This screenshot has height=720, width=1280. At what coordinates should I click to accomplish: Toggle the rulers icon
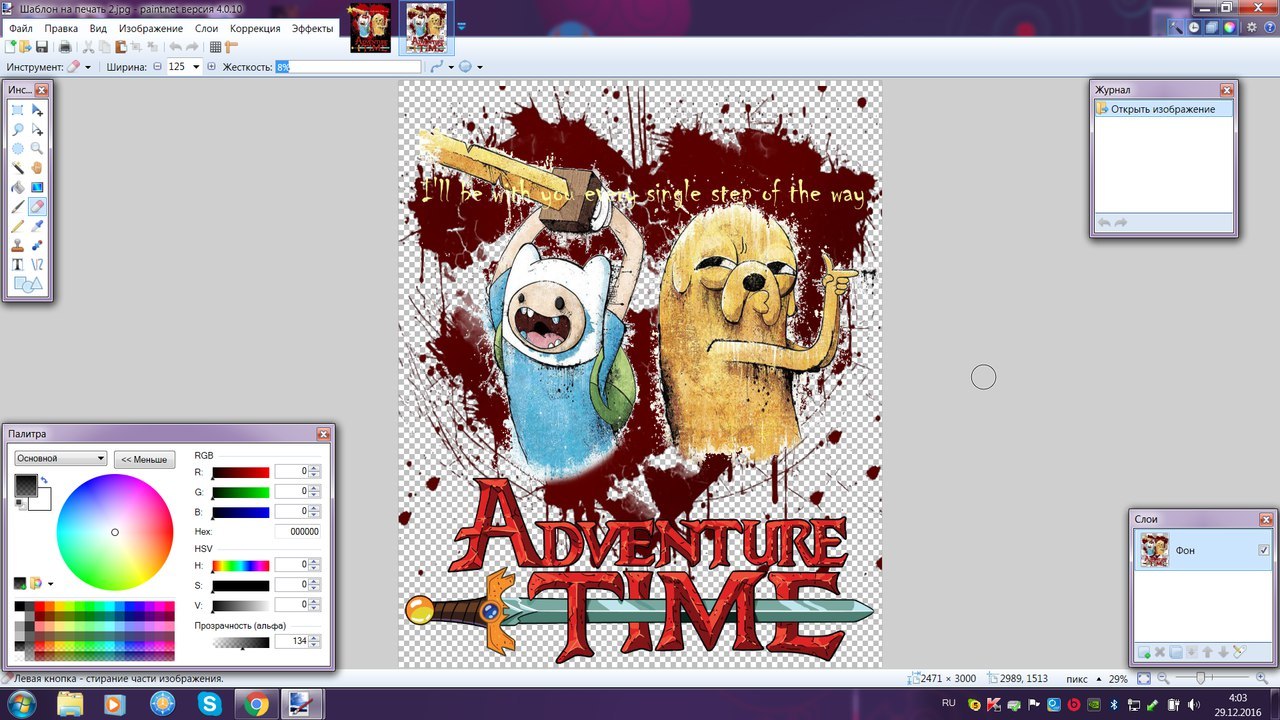point(231,47)
